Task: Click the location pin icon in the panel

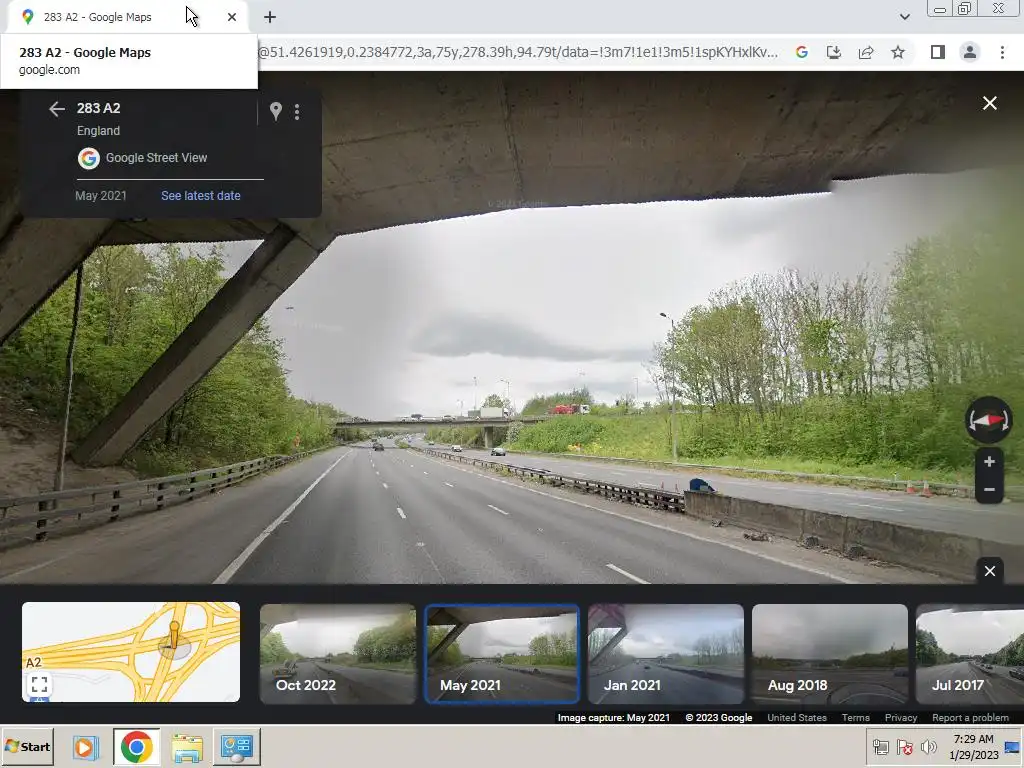Action: click(x=276, y=111)
